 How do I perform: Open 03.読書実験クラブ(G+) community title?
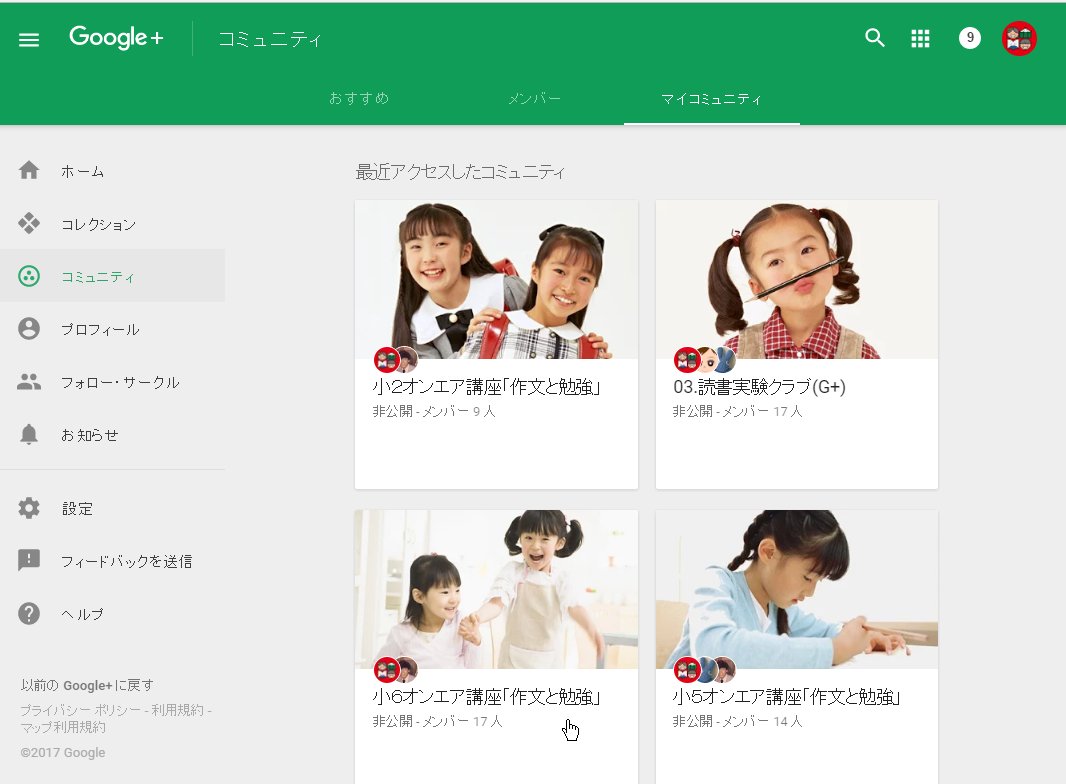(x=759, y=387)
